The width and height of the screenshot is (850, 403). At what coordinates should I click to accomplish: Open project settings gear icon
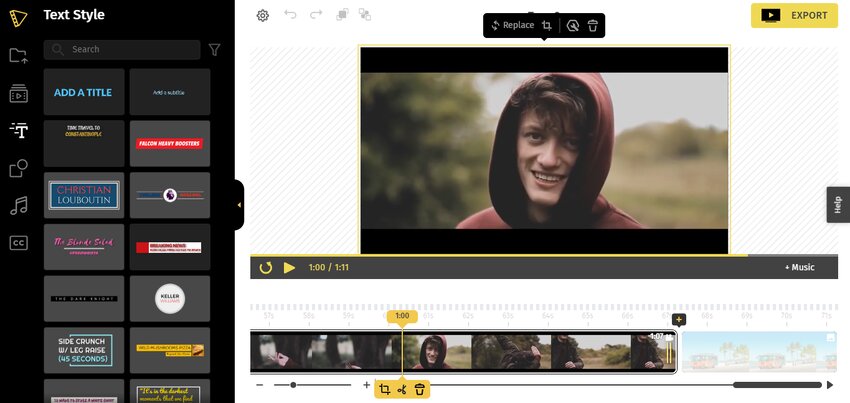263,16
